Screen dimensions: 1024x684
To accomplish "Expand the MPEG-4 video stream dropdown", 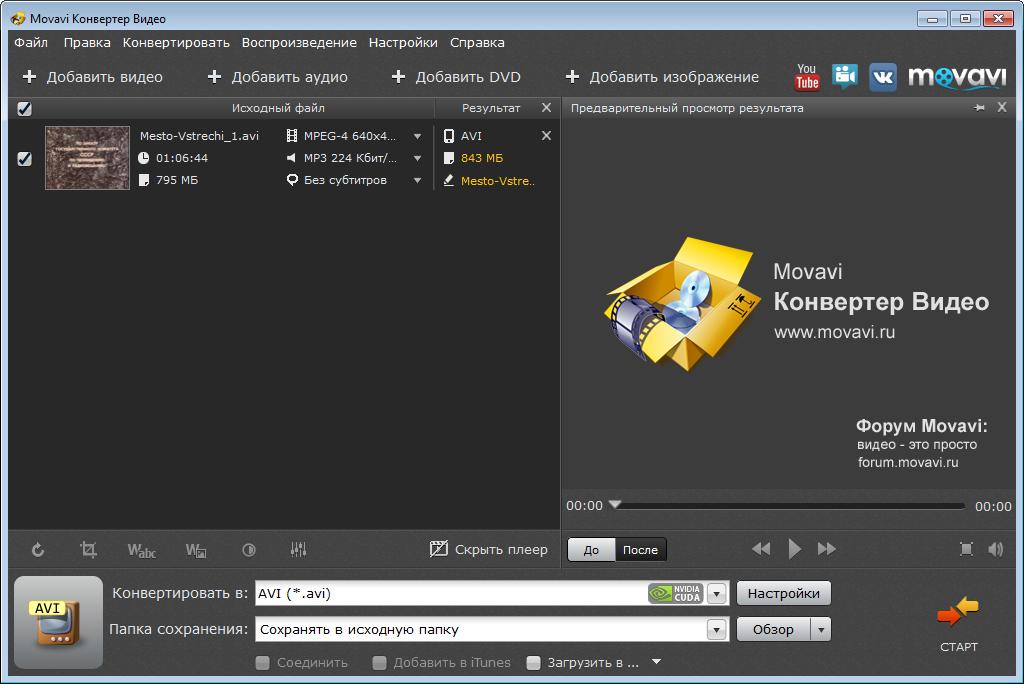I will [x=418, y=136].
